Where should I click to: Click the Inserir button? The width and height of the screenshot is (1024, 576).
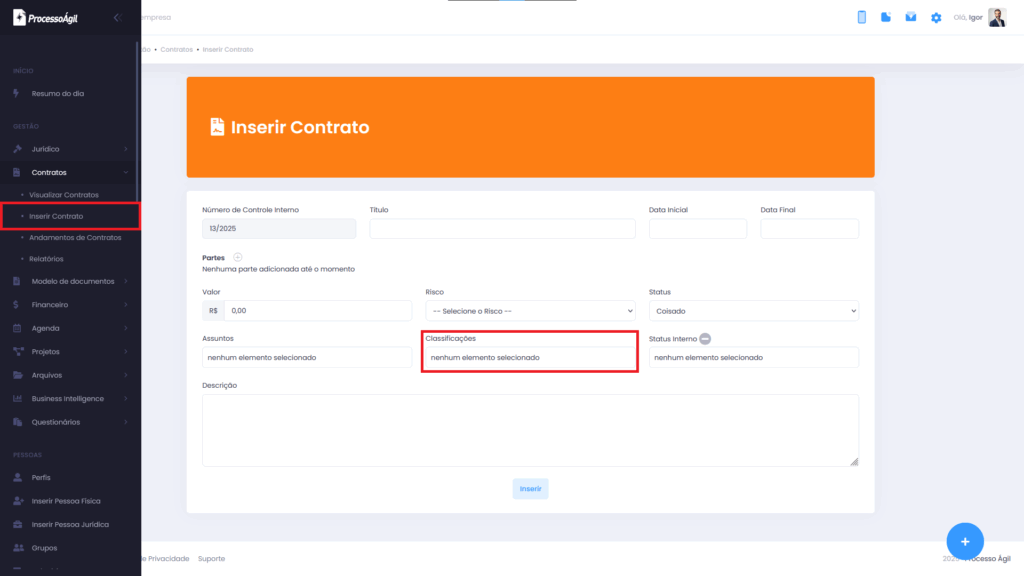point(530,488)
